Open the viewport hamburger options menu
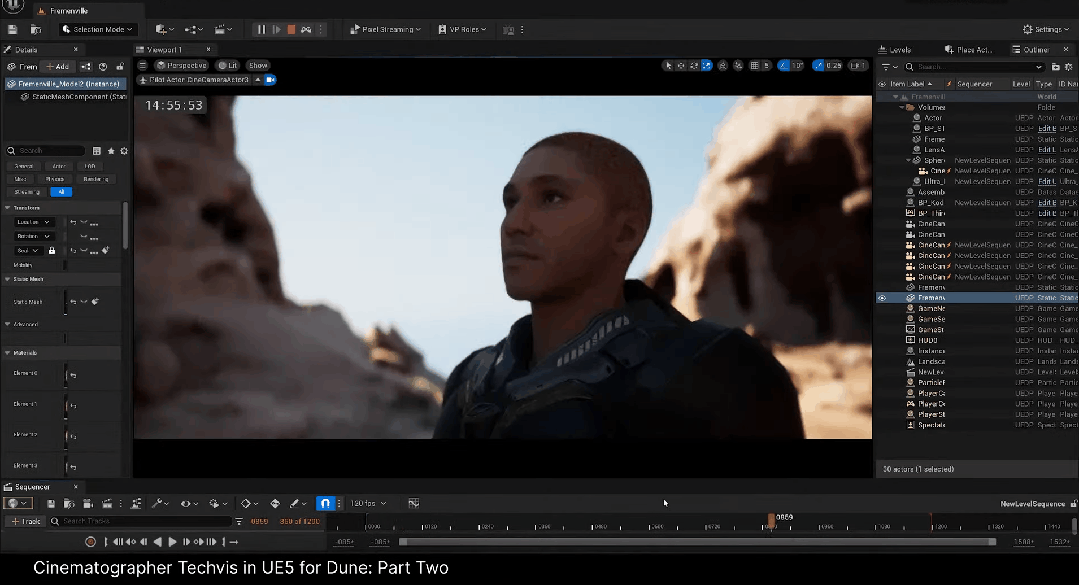The image size is (1079, 585). (x=142, y=65)
